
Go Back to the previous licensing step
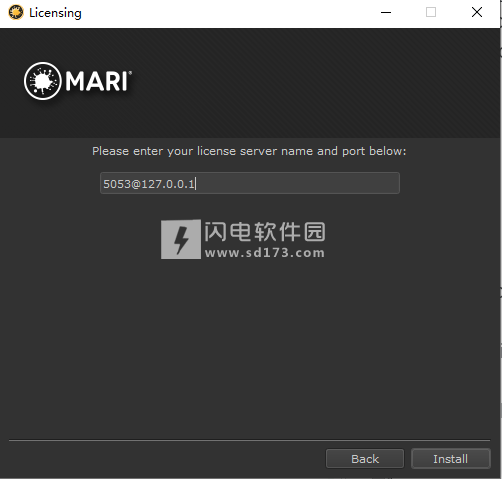click(x=365, y=459)
